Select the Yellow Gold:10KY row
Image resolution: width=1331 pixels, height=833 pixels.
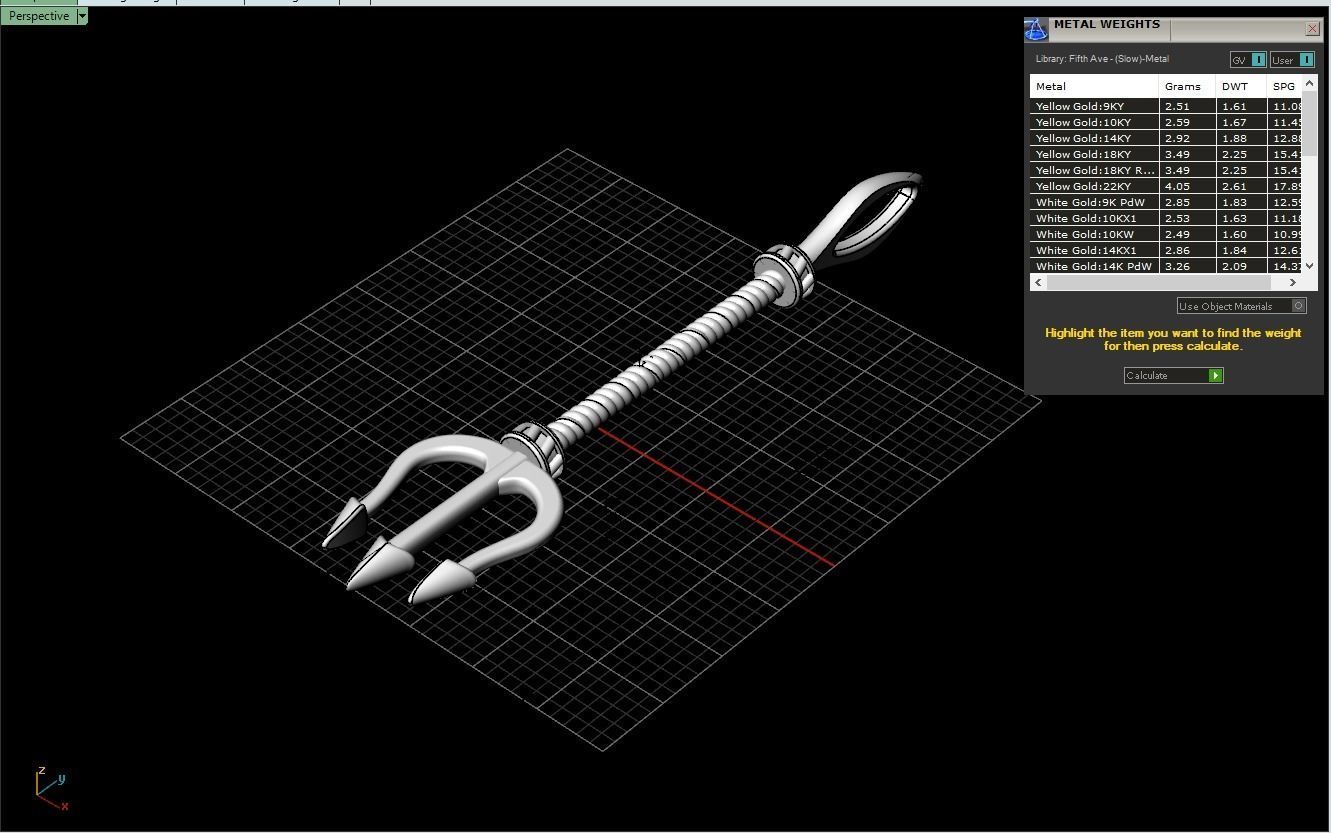coord(1166,122)
